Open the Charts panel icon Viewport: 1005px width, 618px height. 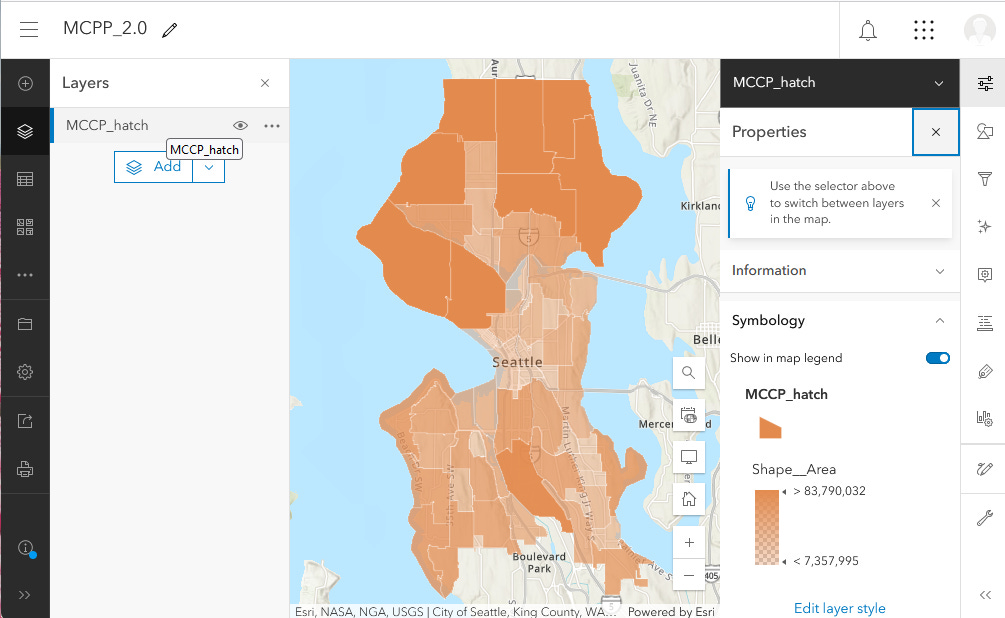984,419
